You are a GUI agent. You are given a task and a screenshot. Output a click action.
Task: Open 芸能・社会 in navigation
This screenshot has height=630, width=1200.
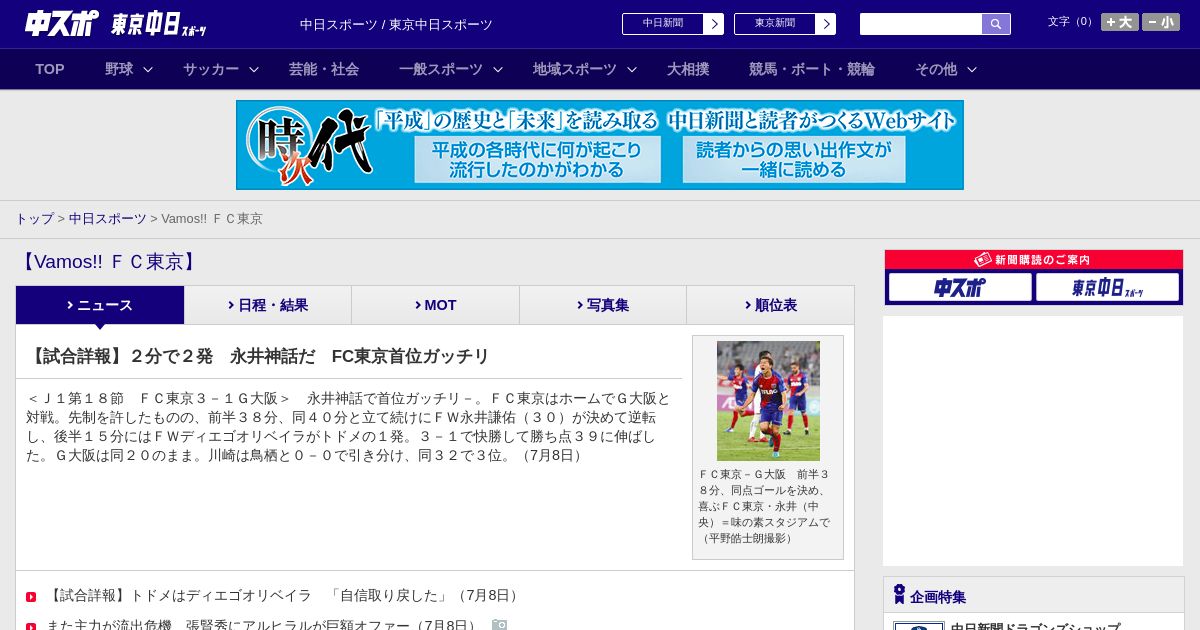[x=324, y=69]
